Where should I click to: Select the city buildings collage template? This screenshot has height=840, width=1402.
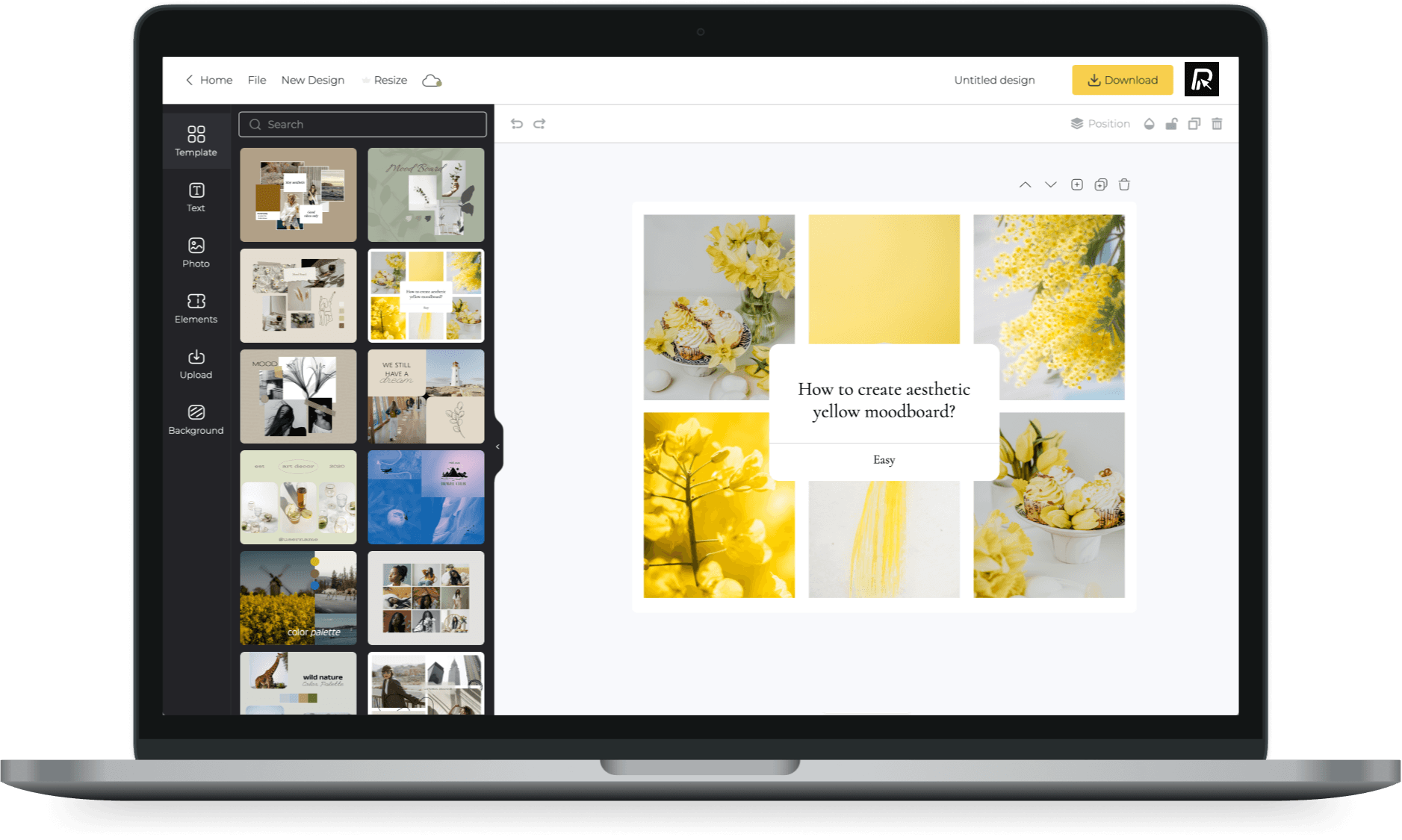point(426,683)
